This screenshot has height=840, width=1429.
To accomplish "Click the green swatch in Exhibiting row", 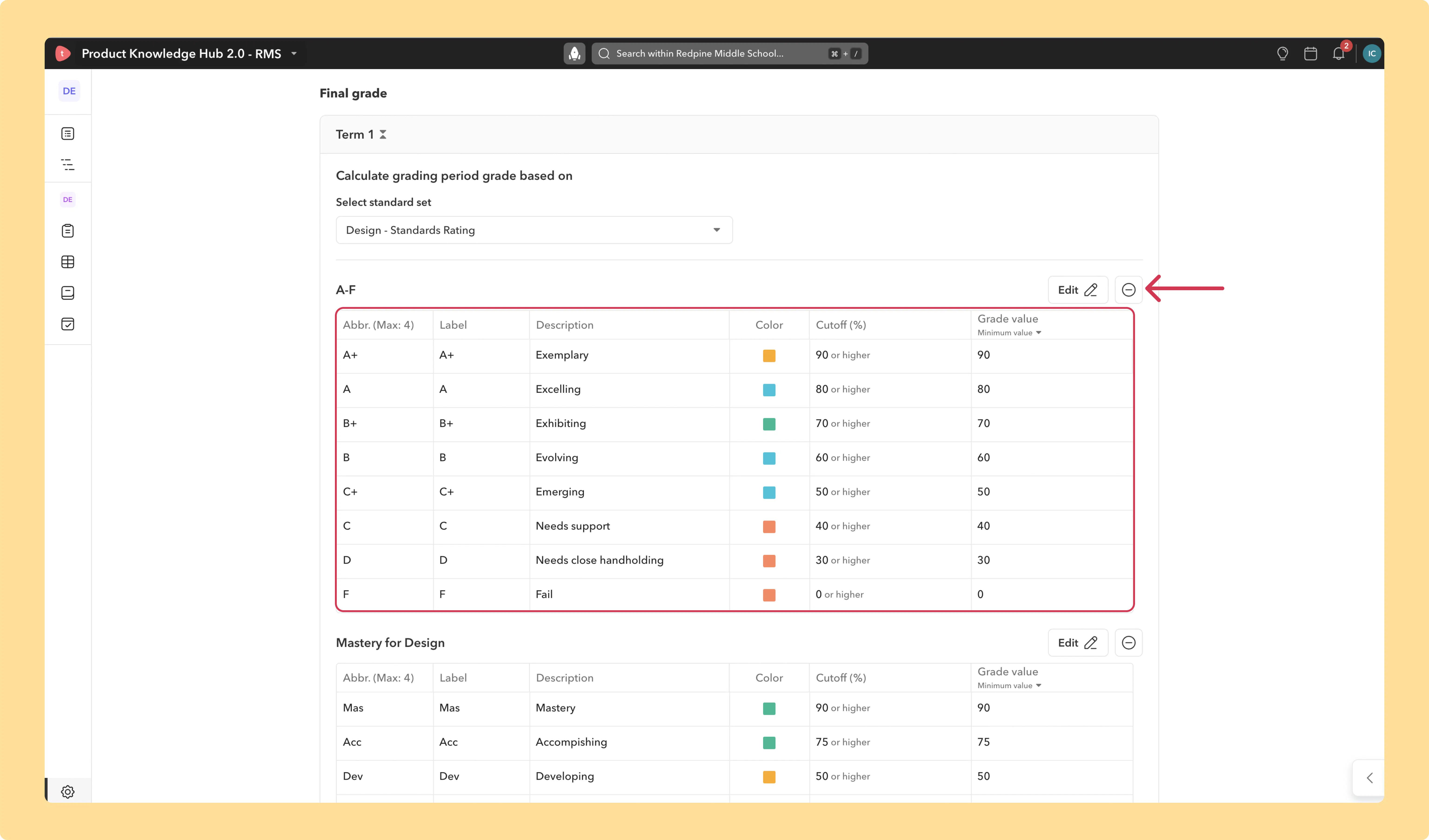I will [x=769, y=424].
